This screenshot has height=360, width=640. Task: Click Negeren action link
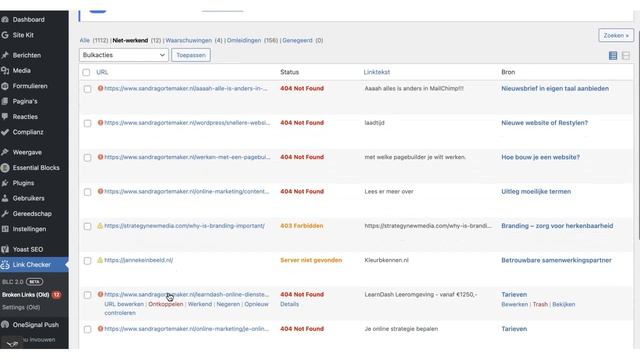point(228,304)
